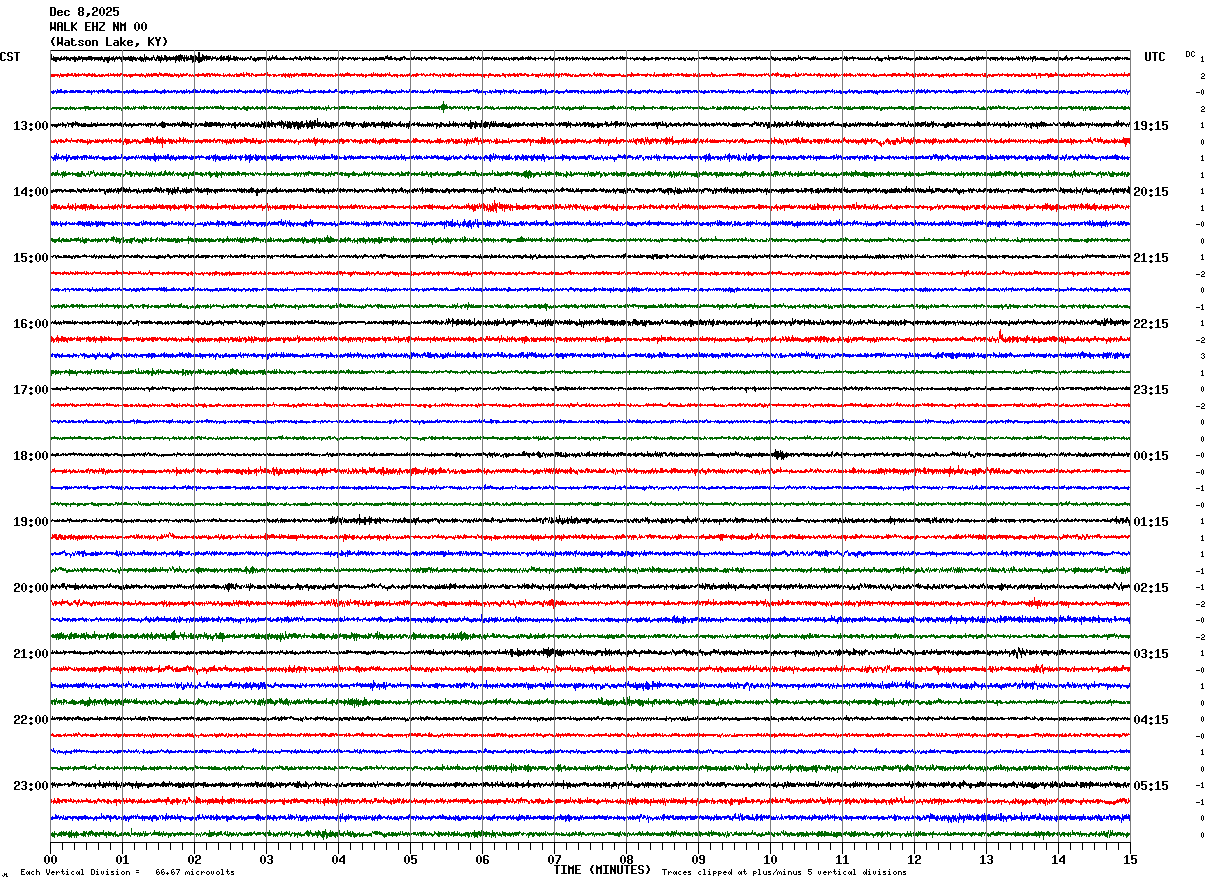The image size is (1210, 886).
Task: Click minute tick label "07" on time axis
Action: 554,859
